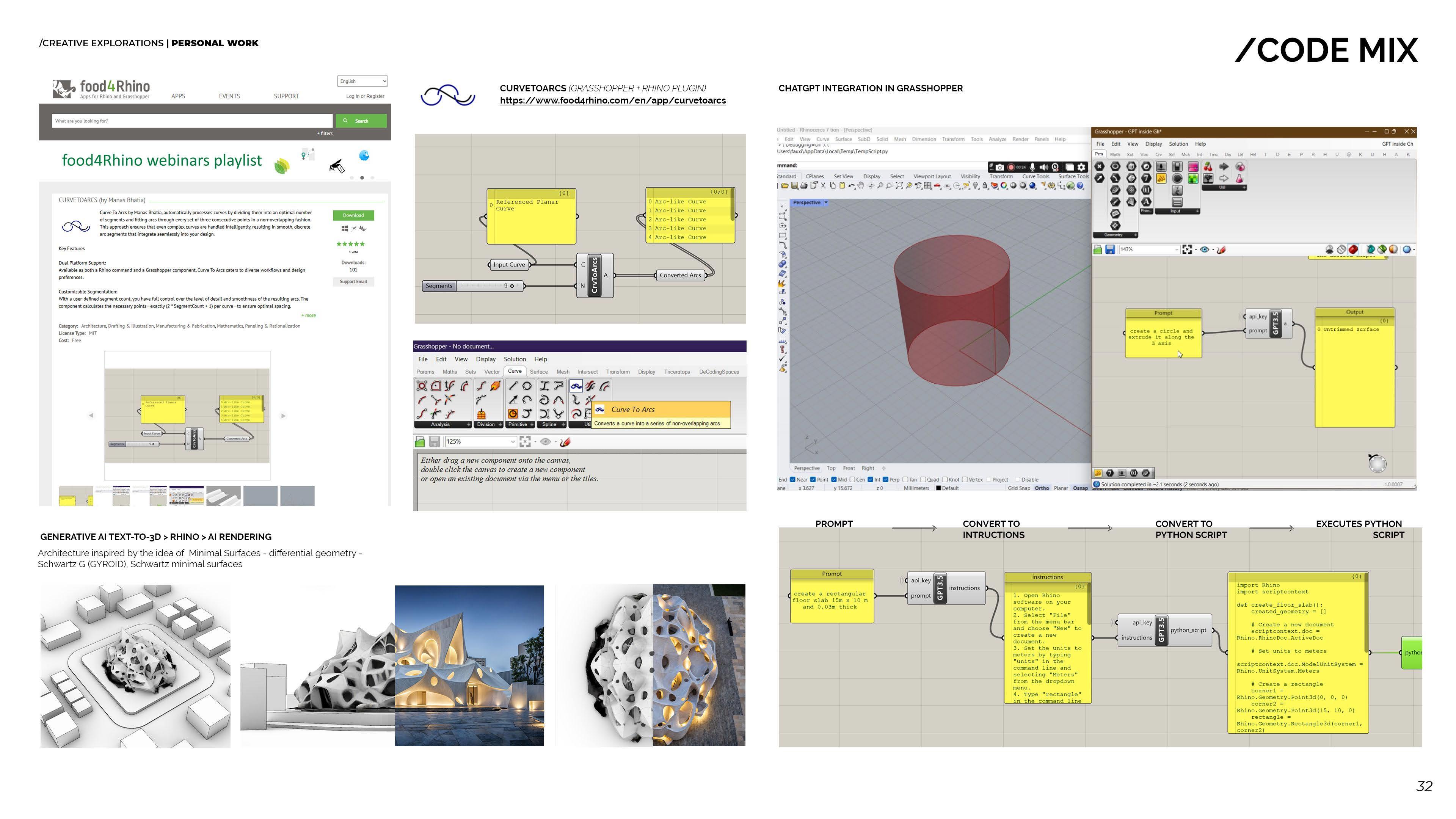
Task: Tick the Quad osnap checkbox
Action: (x=923, y=479)
